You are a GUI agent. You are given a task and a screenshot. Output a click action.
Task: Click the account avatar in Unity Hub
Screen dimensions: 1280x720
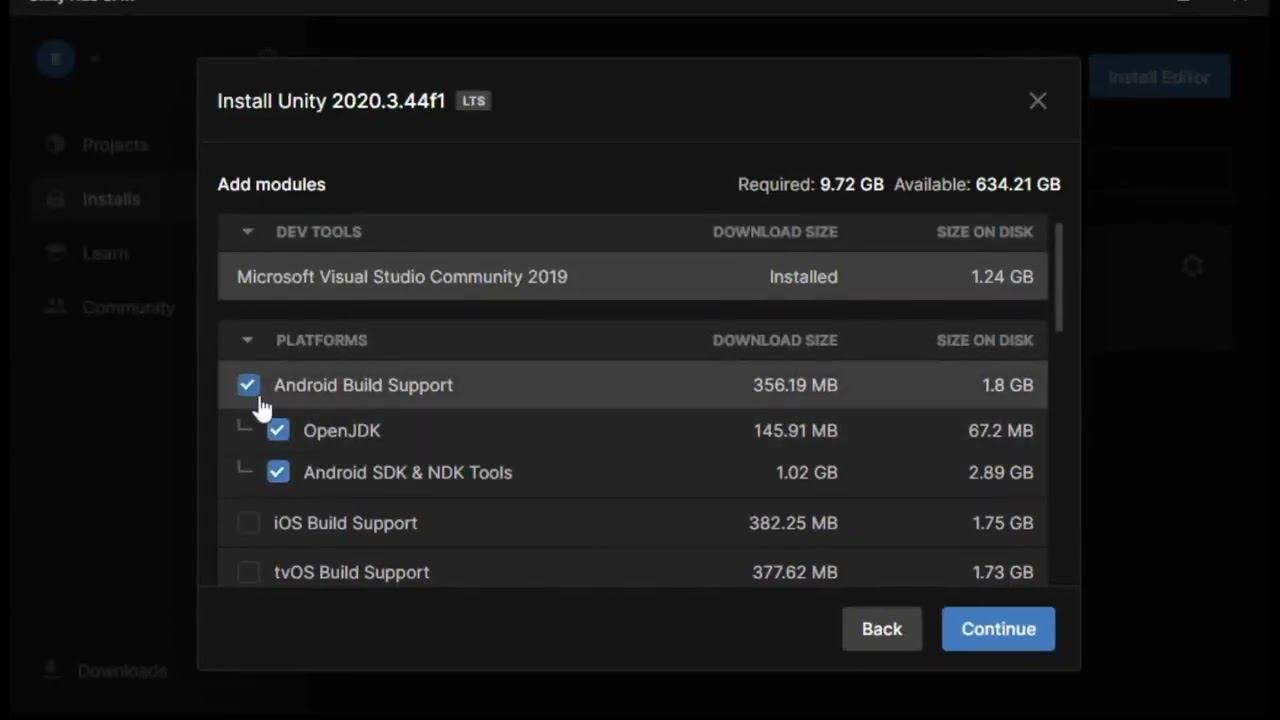click(56, 59)
